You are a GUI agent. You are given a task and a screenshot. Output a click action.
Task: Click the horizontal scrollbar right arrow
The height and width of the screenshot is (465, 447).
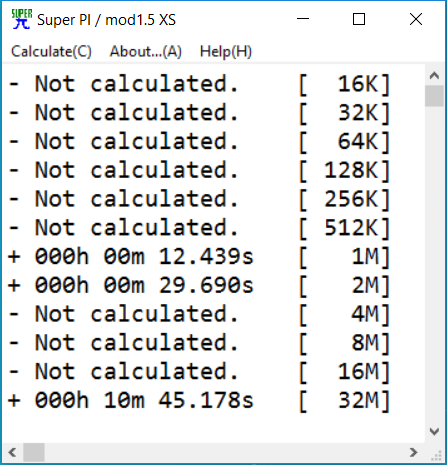(x=414, y=452)
